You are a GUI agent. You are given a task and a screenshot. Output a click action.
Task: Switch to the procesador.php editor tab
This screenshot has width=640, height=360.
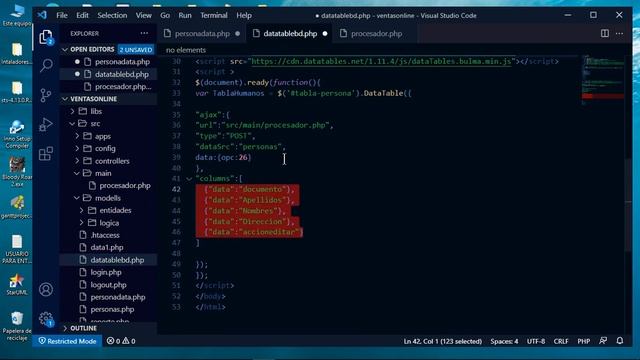(x=376, y=33)
